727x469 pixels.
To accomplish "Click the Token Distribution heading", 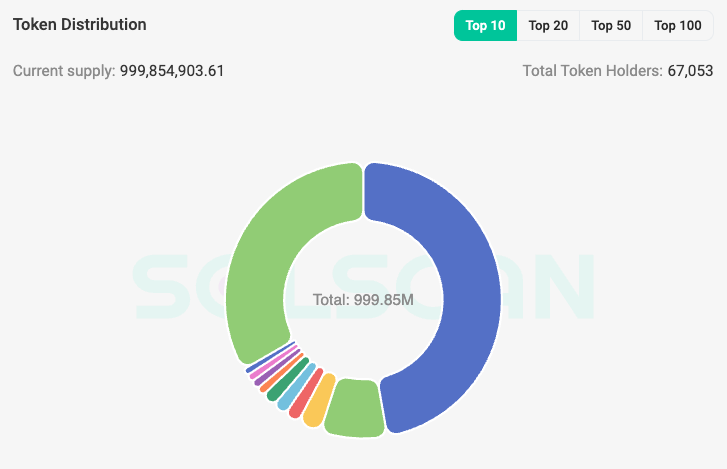I will click(x=79, y=24).
